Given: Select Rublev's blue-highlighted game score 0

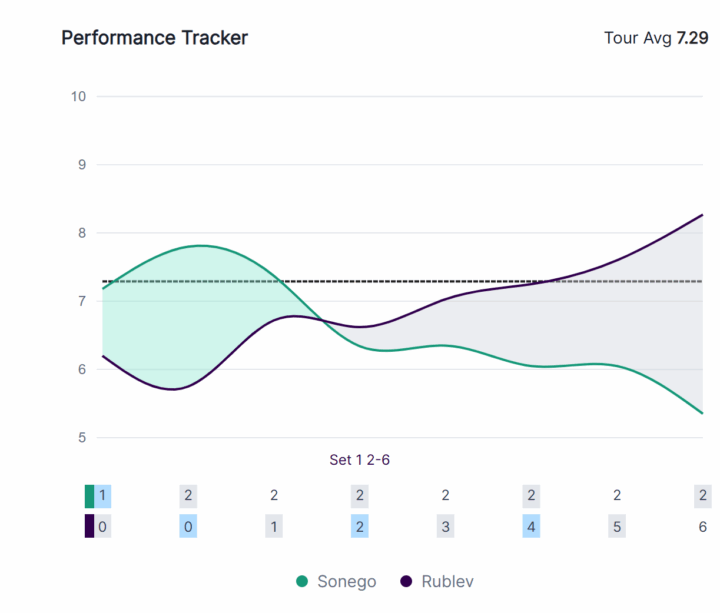Looking at the screenshot, I should (187, 527).
